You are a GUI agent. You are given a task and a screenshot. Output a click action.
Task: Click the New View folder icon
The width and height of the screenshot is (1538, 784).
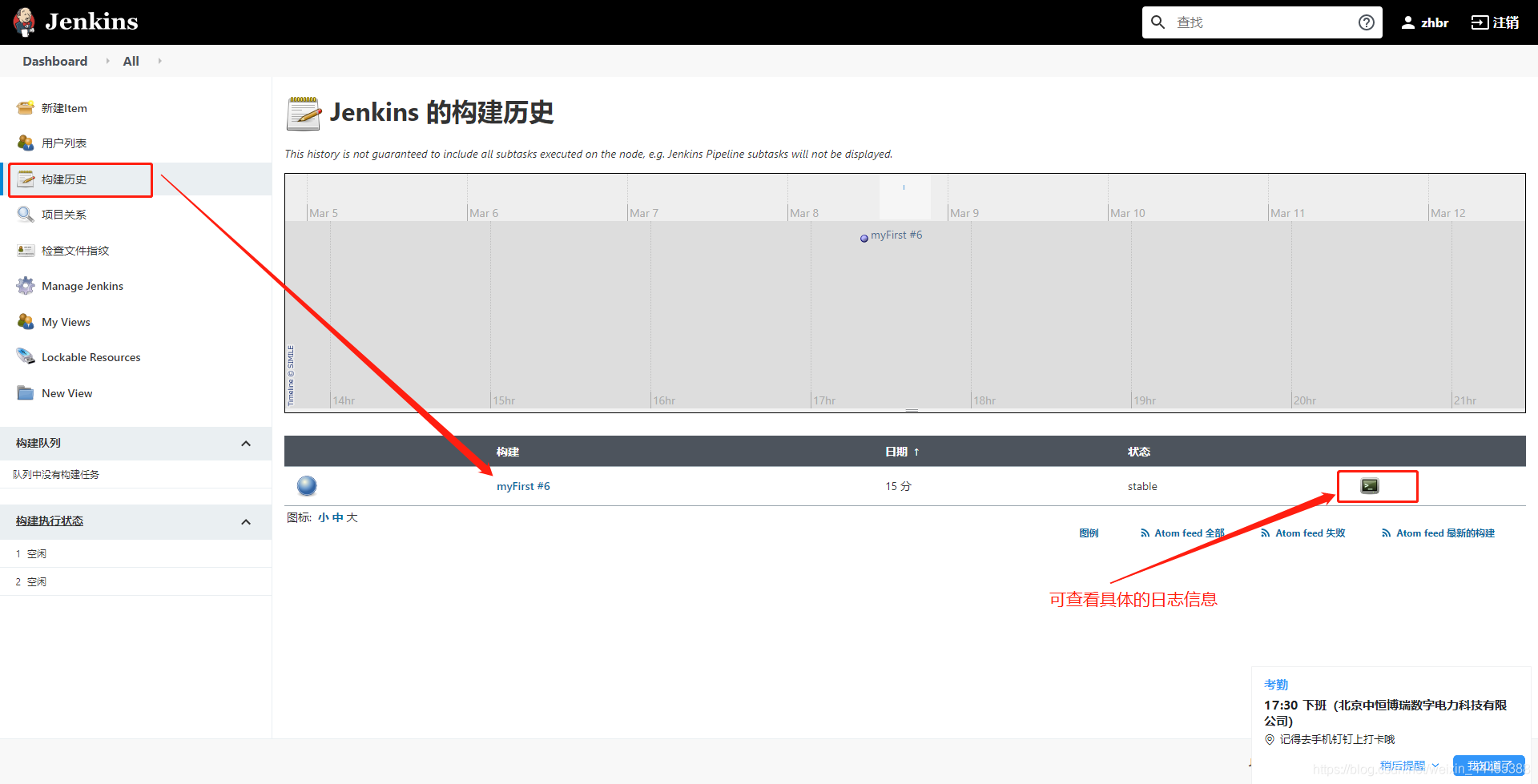[26, 393]
